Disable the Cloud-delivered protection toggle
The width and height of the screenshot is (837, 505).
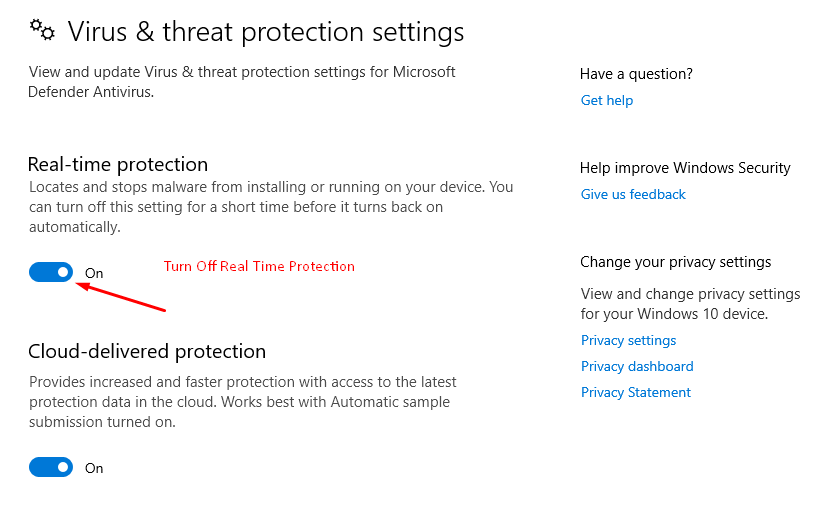coord(51,467)
